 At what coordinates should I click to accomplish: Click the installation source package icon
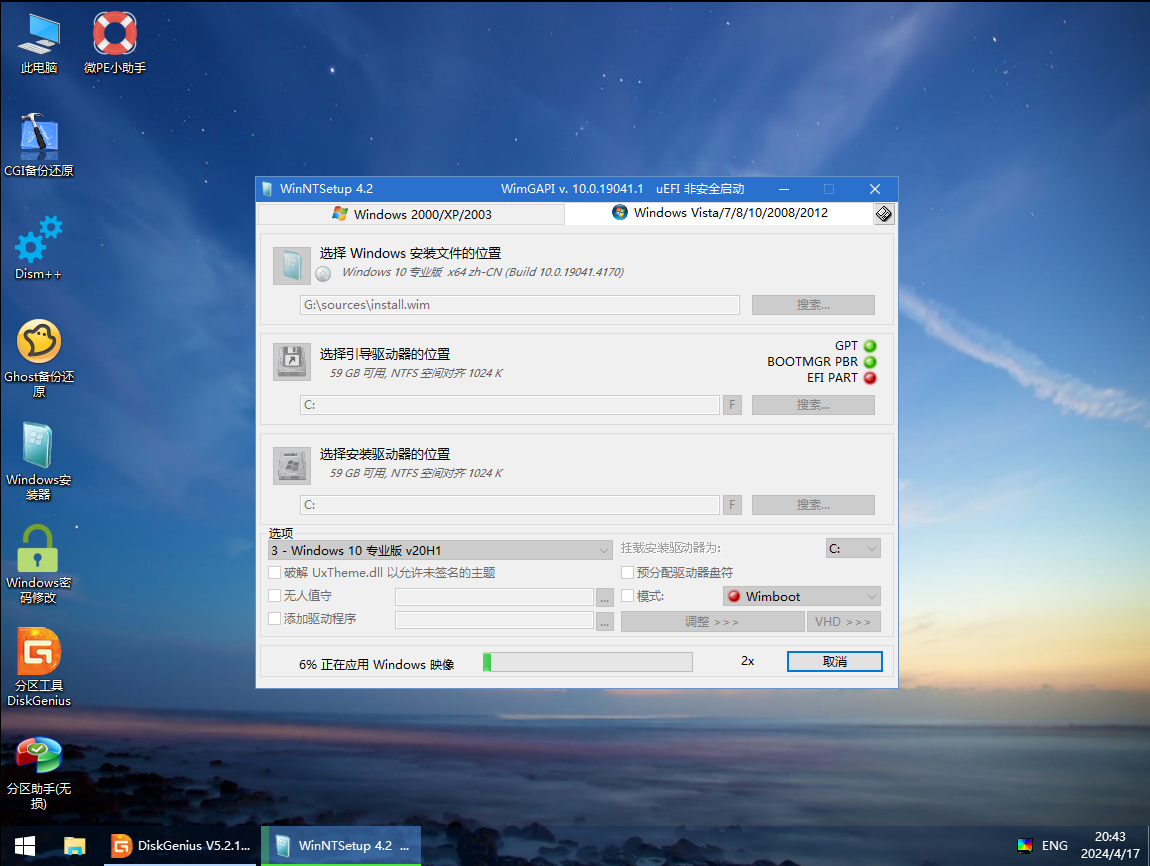pos(292,265)
